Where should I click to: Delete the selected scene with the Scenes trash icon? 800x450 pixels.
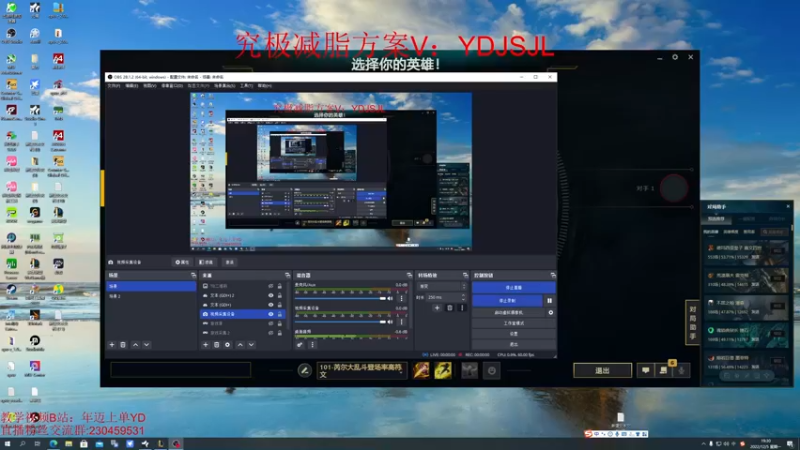point(123,345)
